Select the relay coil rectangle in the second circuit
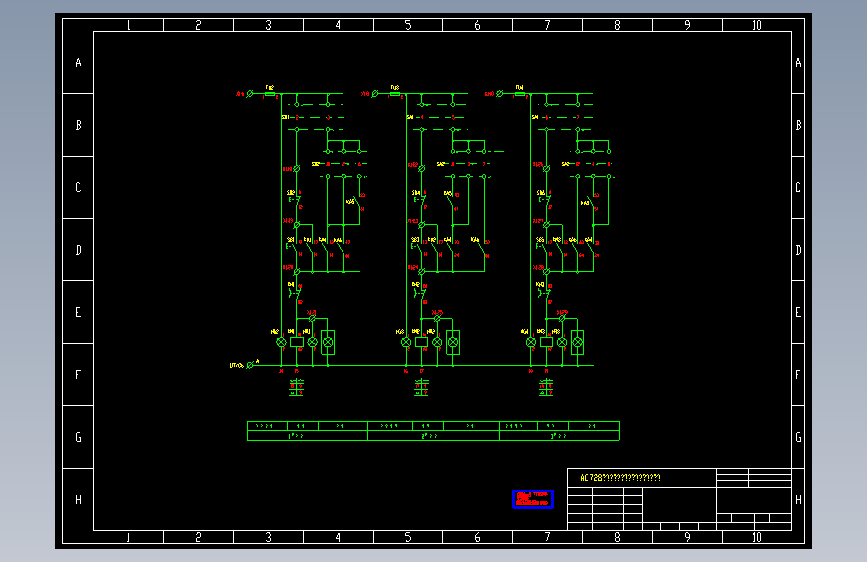 point(421,342)
